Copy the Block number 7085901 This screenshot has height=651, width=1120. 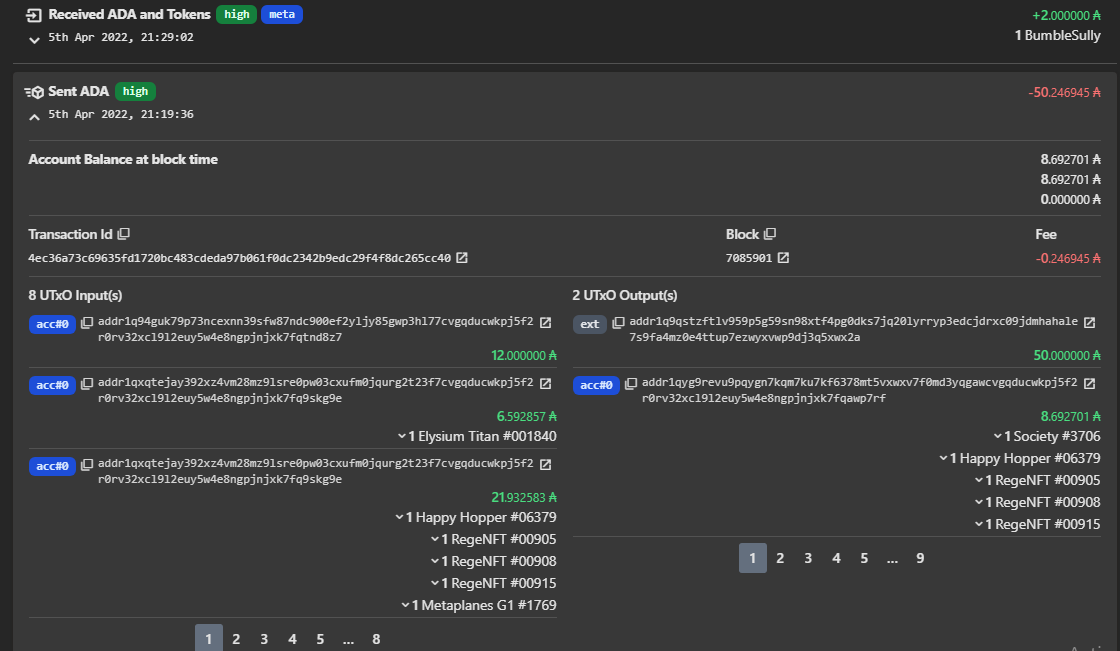[x=772, y=233]
